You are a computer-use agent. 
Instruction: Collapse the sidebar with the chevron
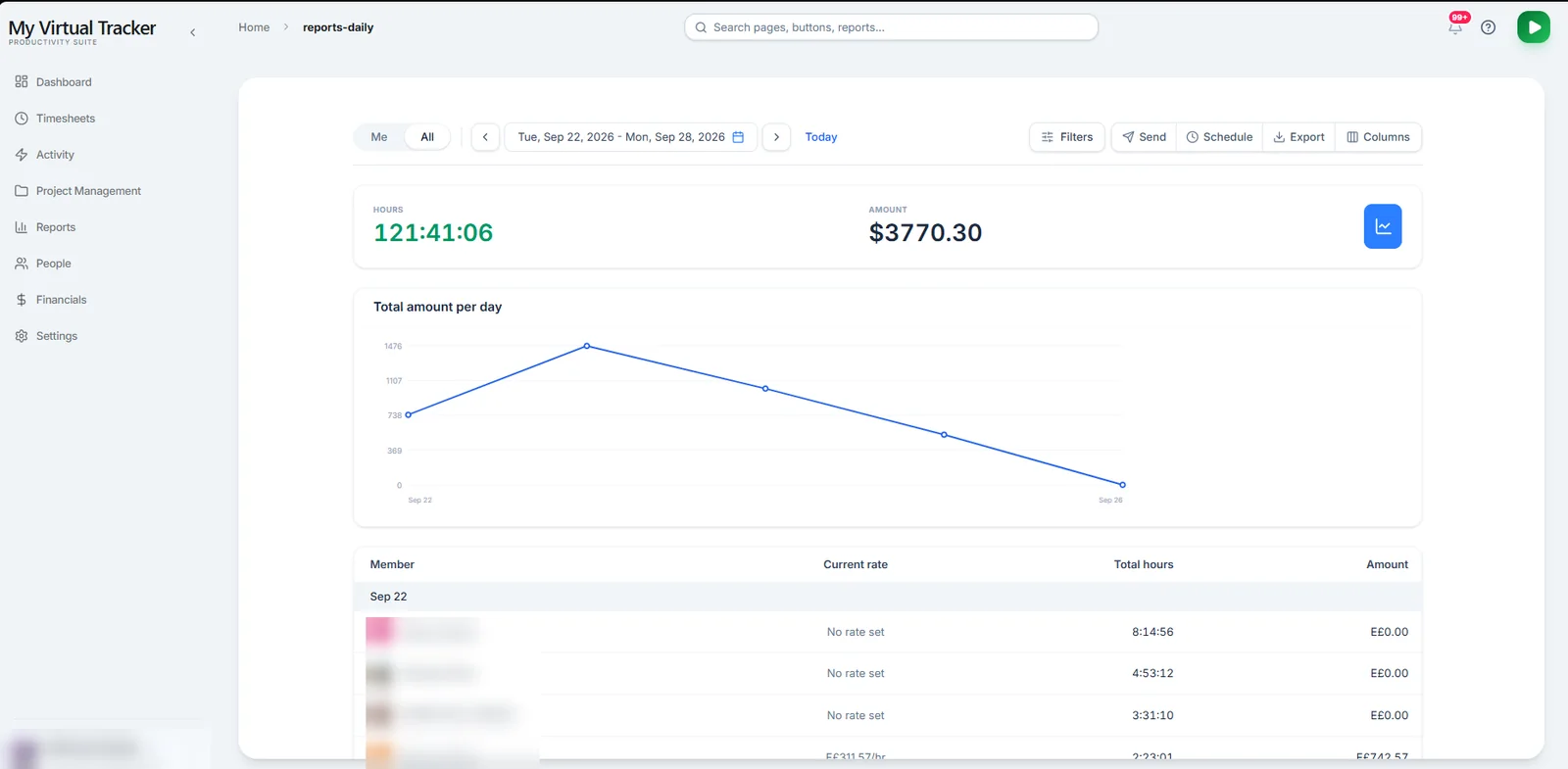point(193,32)
